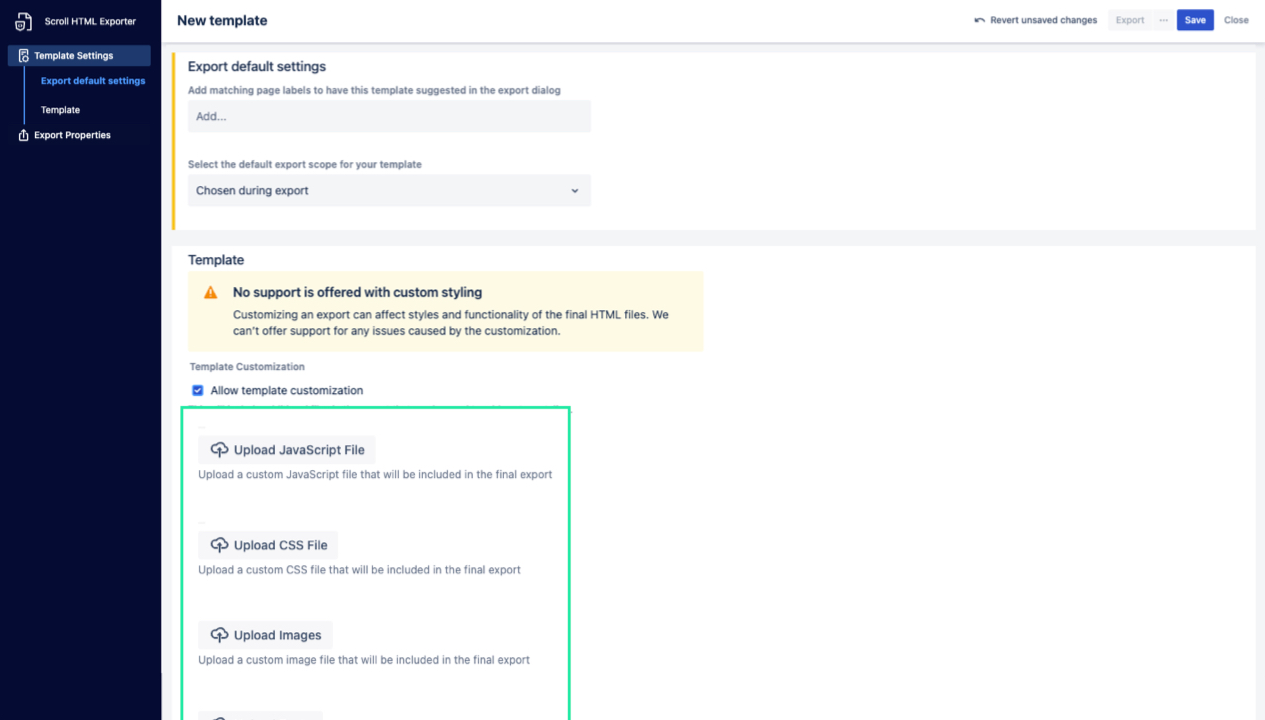Viewport: 1265px width, 720px height.
Task: Click the Export button in header
Action: click(x=1130, y=20)
